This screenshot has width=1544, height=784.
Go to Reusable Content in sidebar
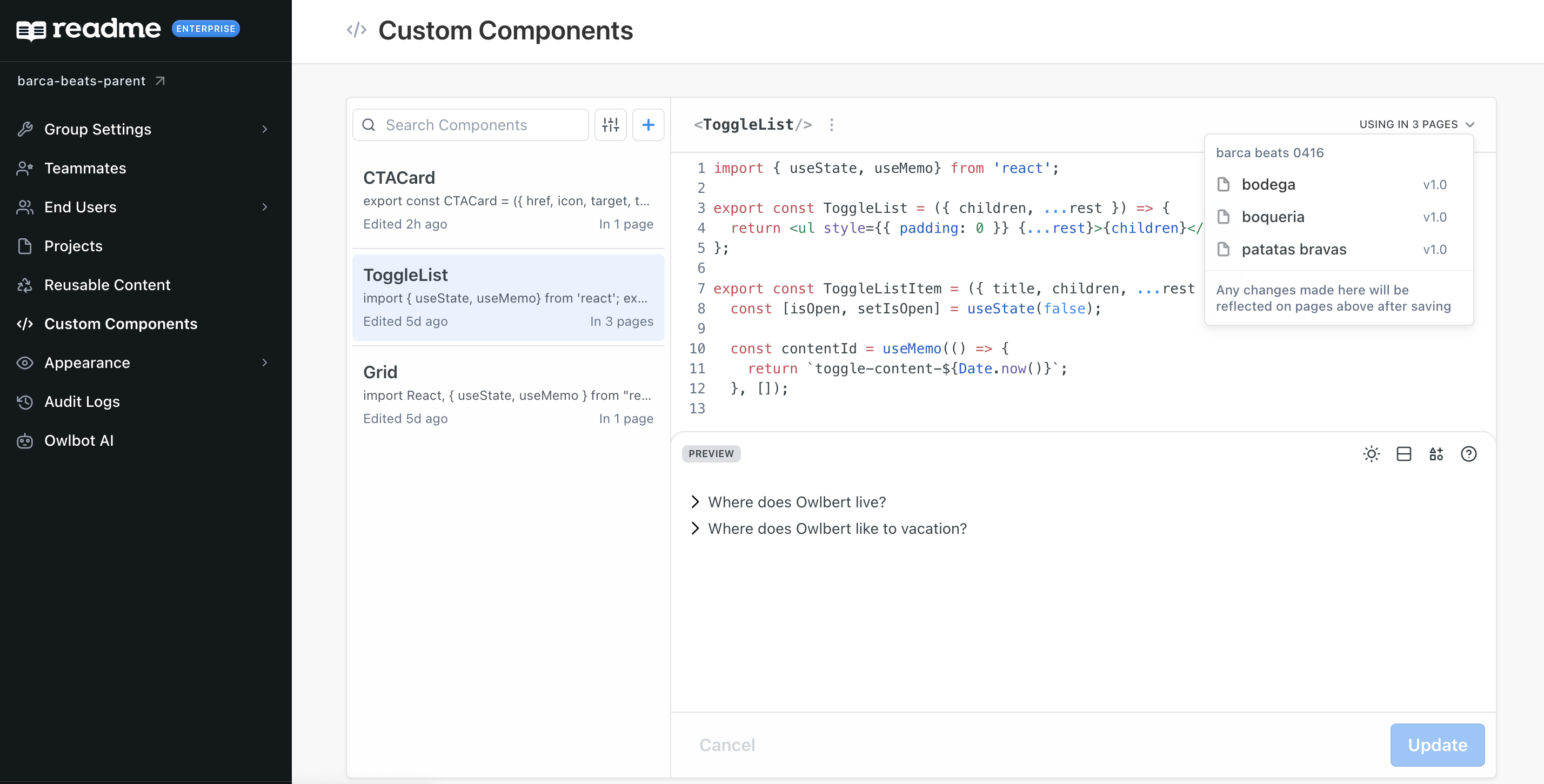(108, 285)
